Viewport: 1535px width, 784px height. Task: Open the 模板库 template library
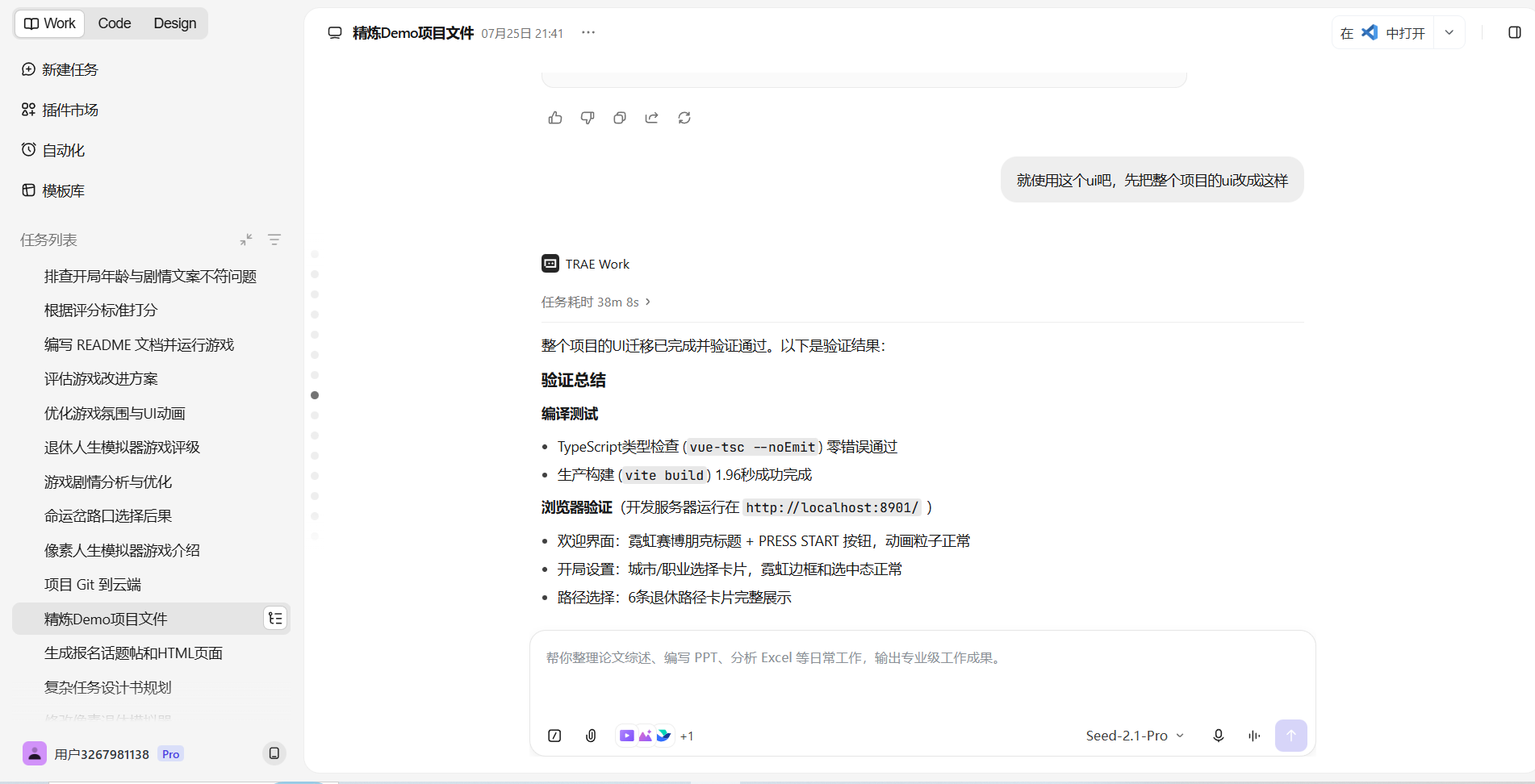pos(53,190)
